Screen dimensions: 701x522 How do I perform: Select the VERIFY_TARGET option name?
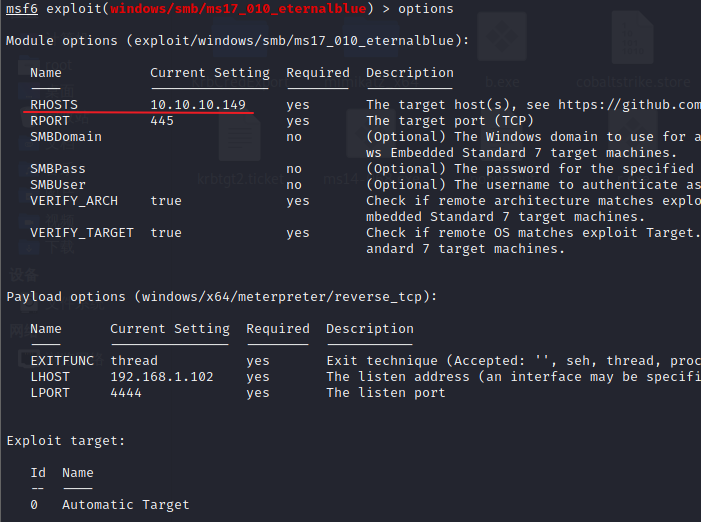click(82, 233)
